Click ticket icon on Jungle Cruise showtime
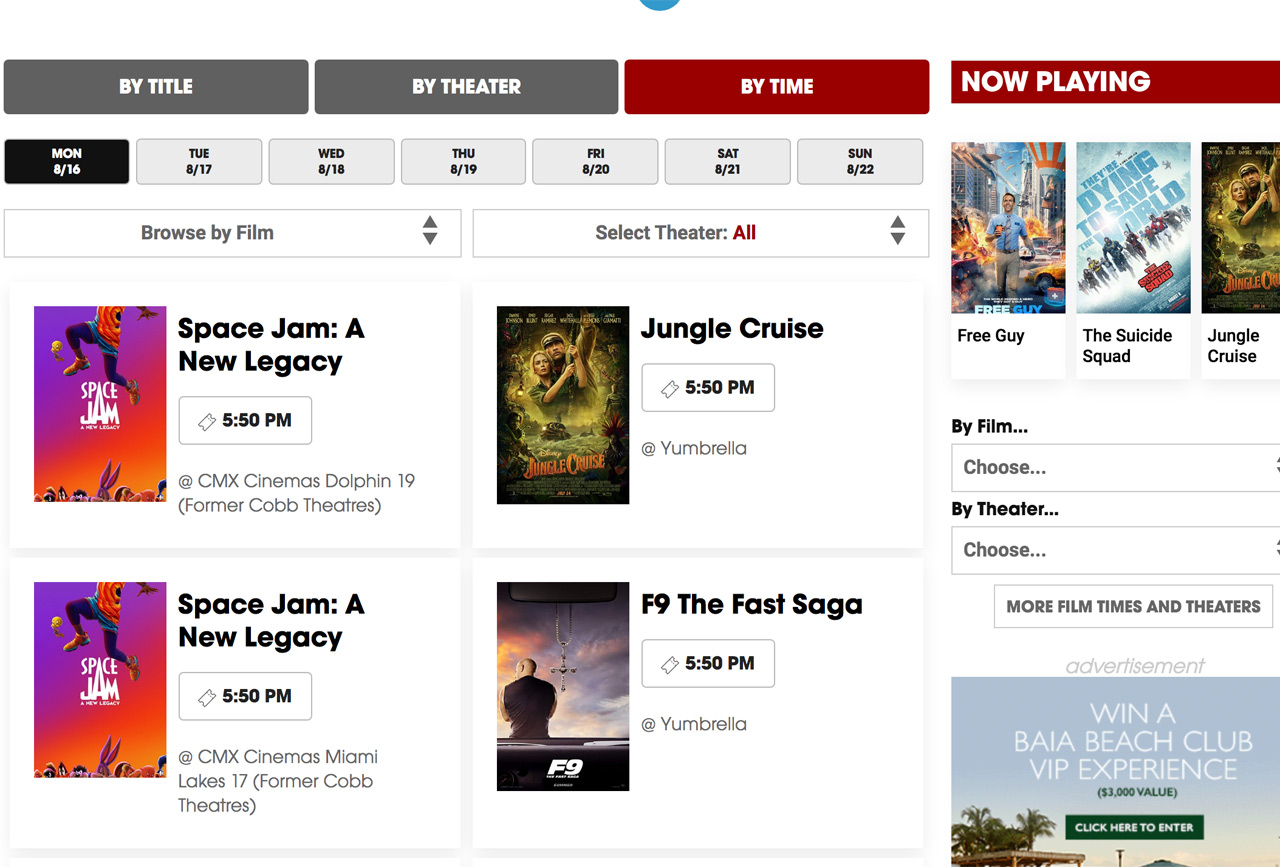 pos(670,389)
